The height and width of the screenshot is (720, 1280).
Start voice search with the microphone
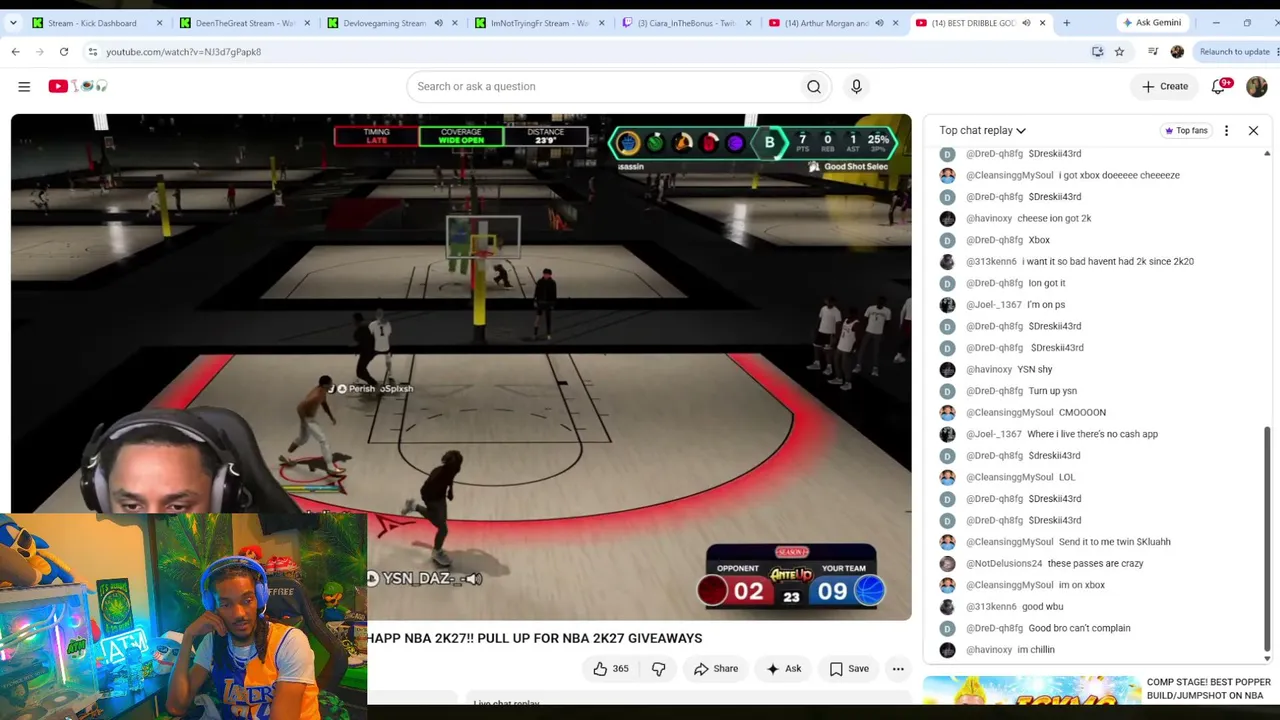tap(856, 86)
